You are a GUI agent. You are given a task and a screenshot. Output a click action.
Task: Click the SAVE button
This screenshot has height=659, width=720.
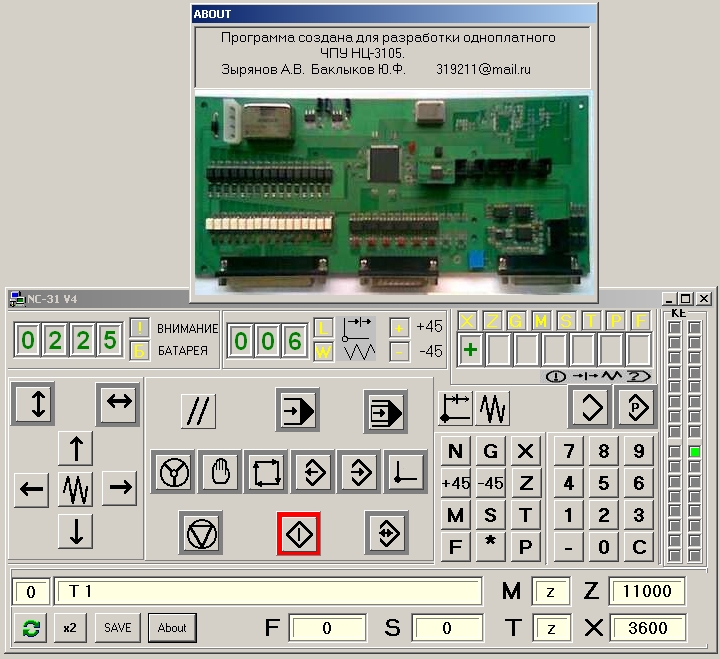pyautogui.click(x=118, y=628)
